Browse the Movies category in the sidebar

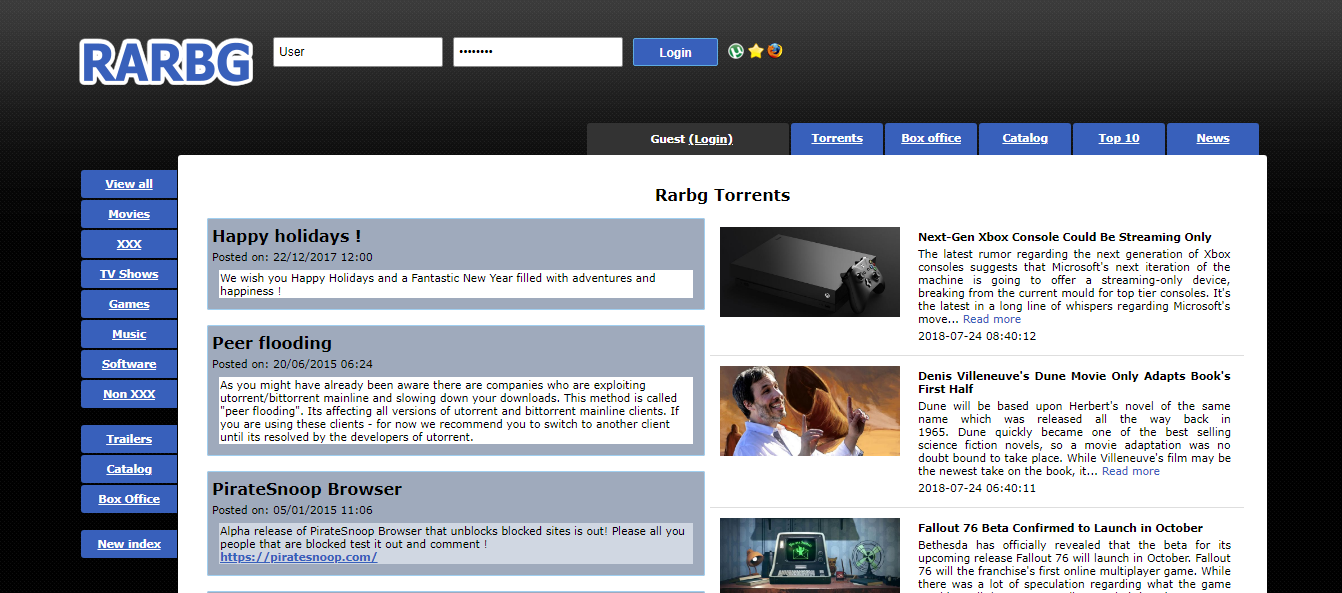(x=129, y=214)
